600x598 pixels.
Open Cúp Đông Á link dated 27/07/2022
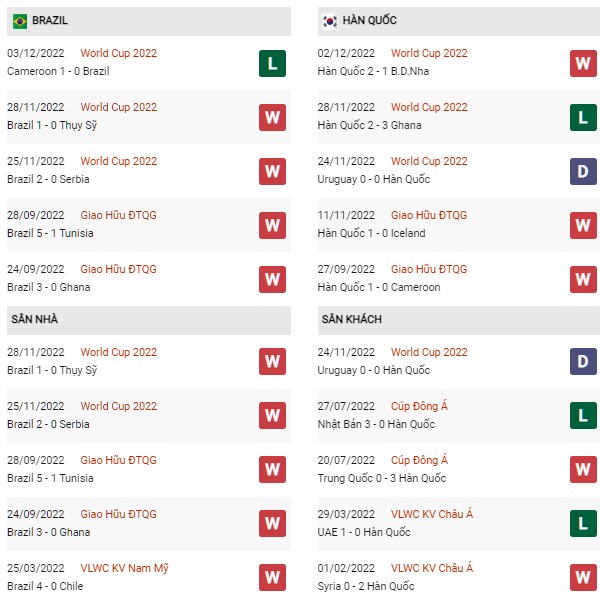[x=419, y=406]
